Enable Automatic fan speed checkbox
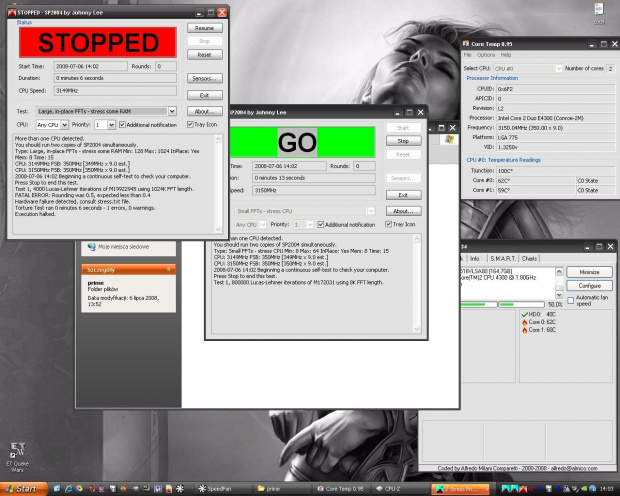620x496 pixels. 572,298
